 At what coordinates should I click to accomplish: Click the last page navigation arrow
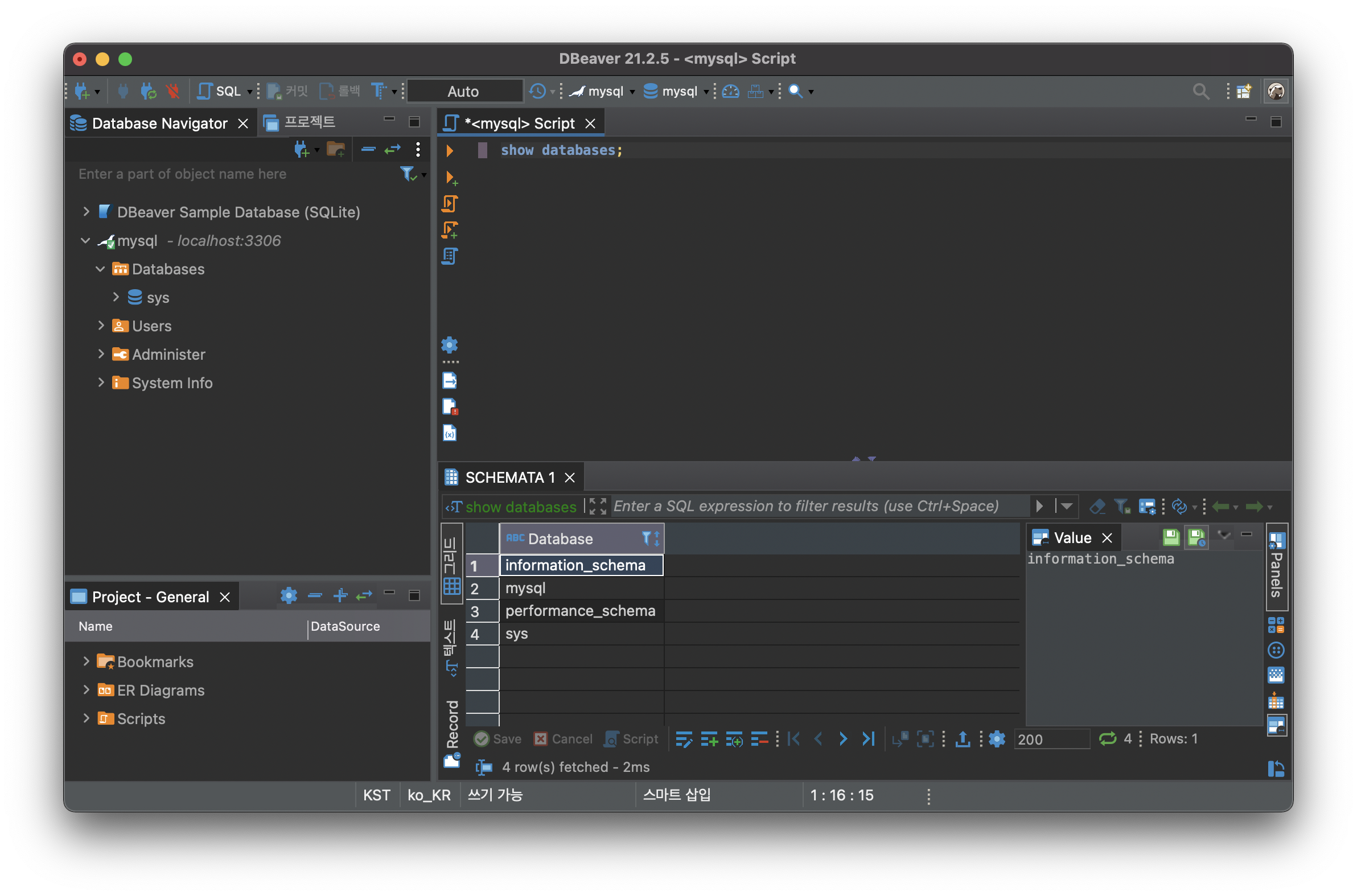coord(868,739)
